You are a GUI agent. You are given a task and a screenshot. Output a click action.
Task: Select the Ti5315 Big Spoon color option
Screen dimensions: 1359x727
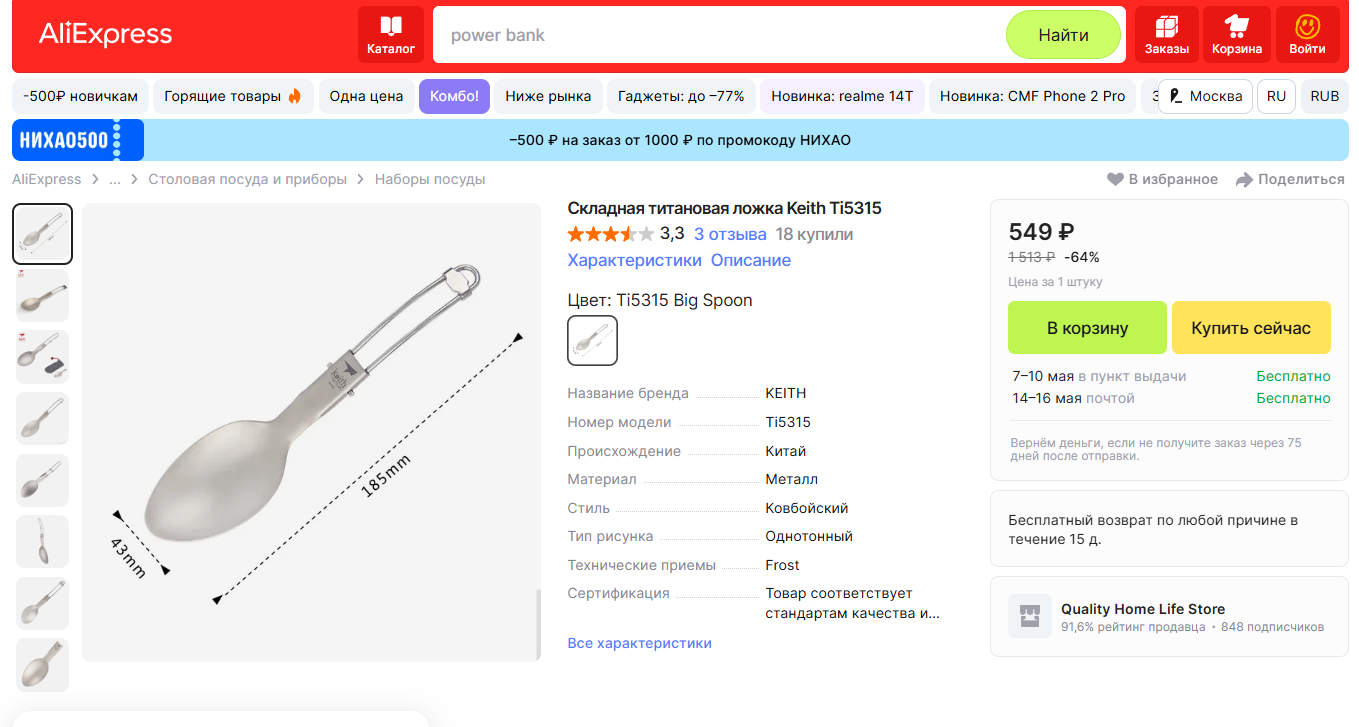tap(592, 341)
